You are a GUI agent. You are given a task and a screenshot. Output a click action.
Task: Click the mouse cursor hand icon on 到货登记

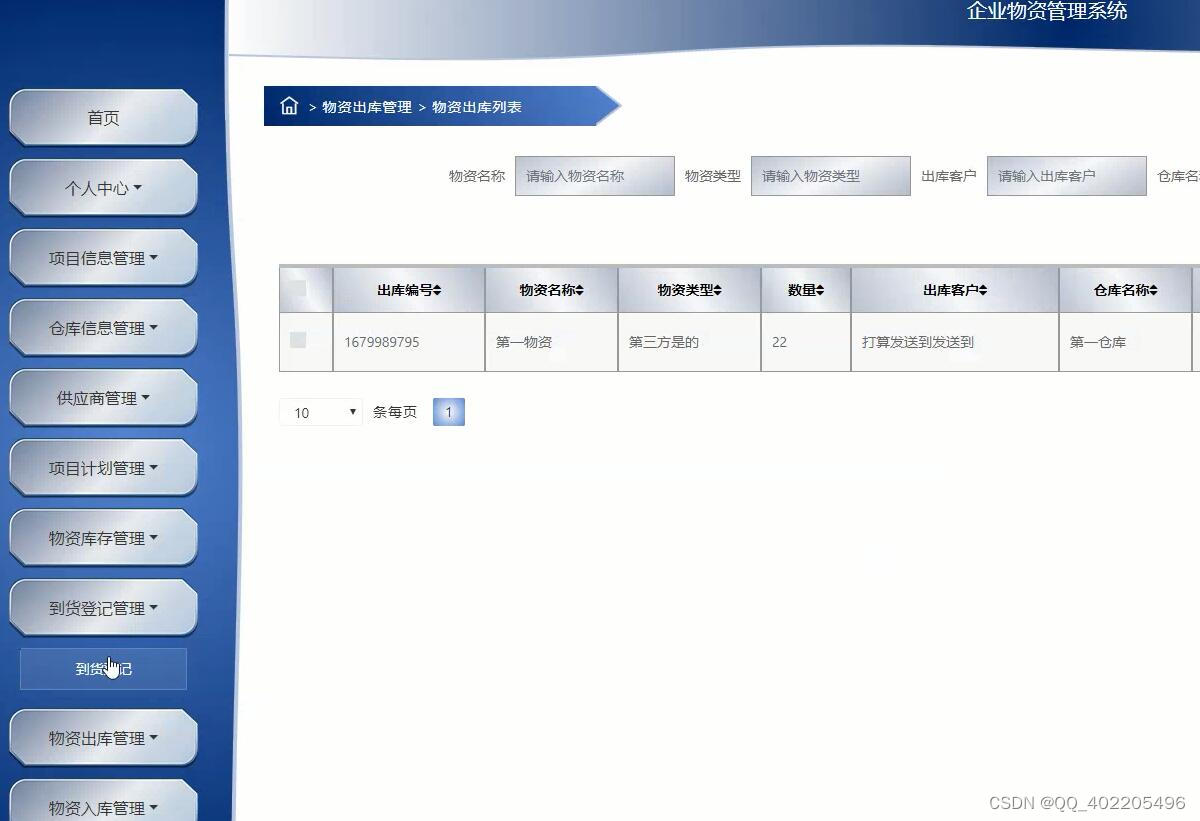[112, 665]
